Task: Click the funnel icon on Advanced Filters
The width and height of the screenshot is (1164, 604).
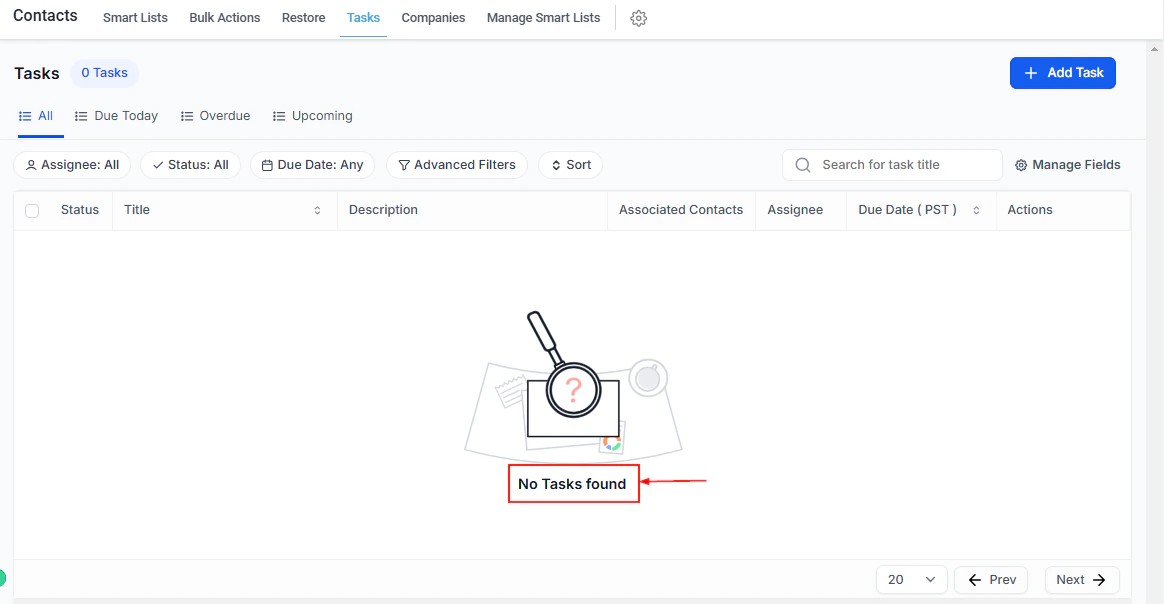Action: (x=402, y=164)
